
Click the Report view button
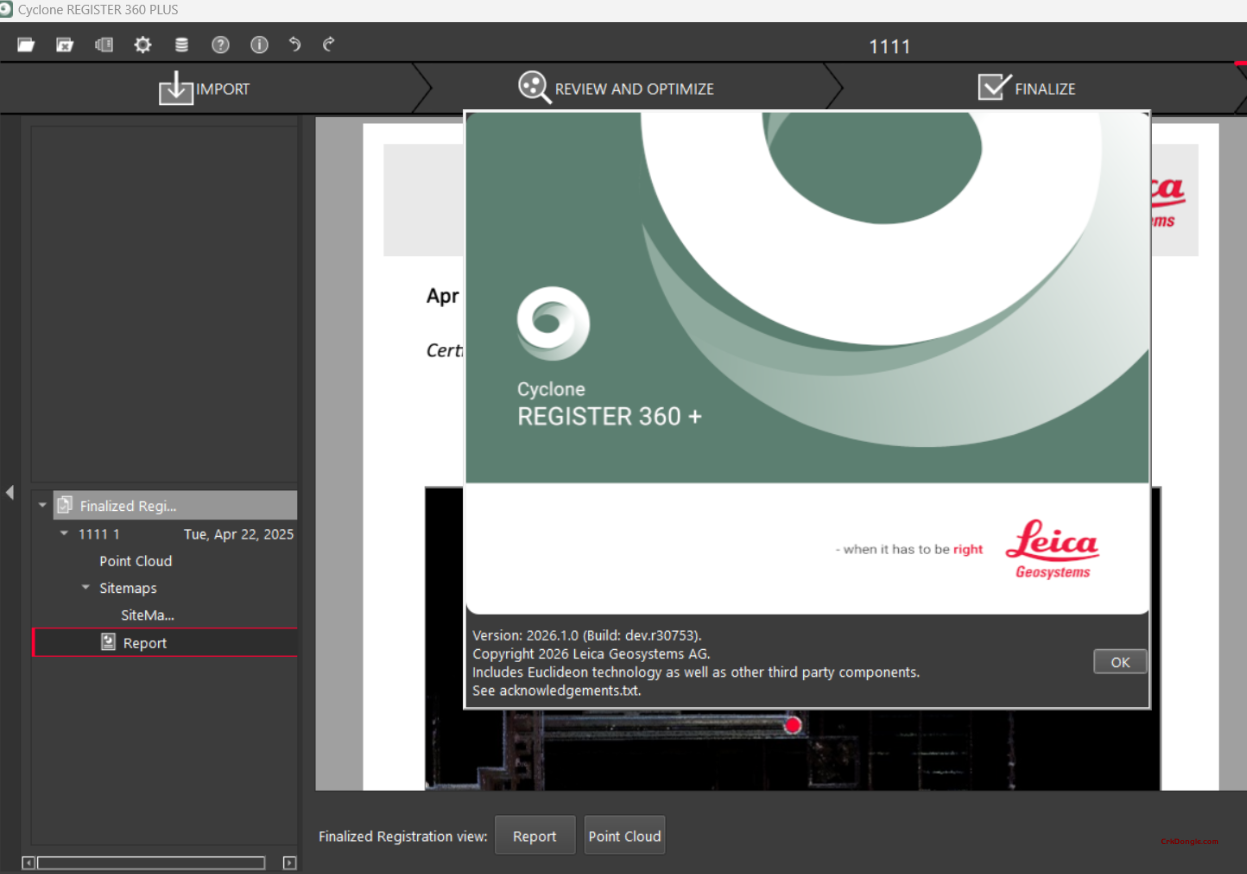[535, 836]
